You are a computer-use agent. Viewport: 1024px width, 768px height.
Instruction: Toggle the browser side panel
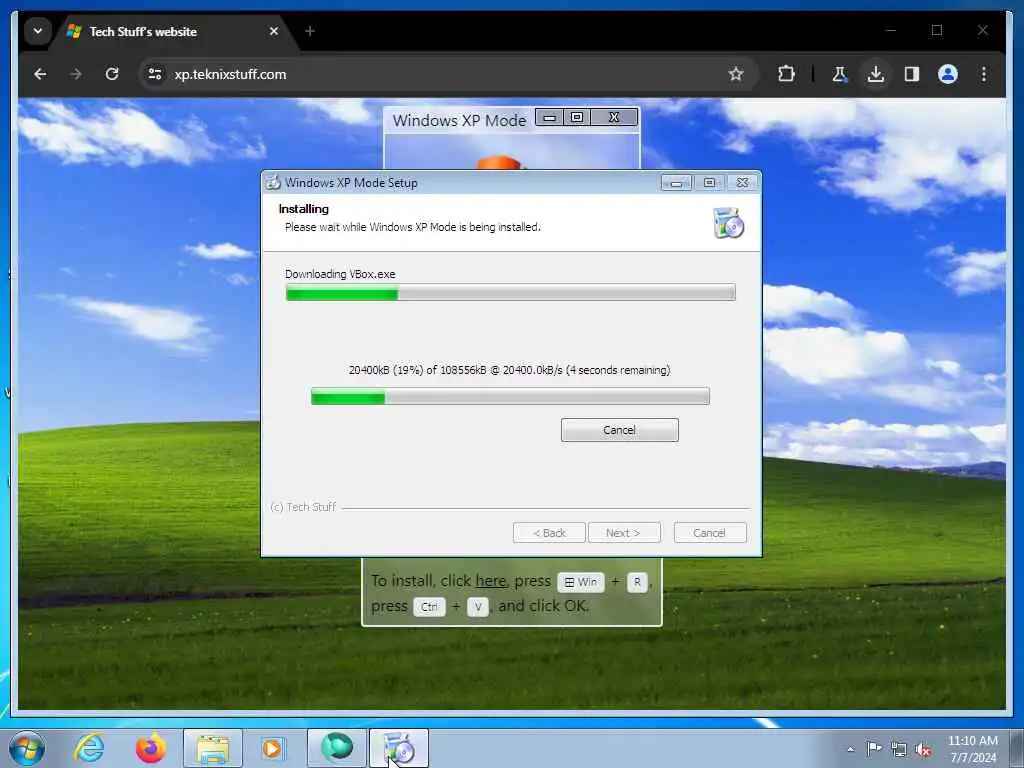click(x=912, y=74)
